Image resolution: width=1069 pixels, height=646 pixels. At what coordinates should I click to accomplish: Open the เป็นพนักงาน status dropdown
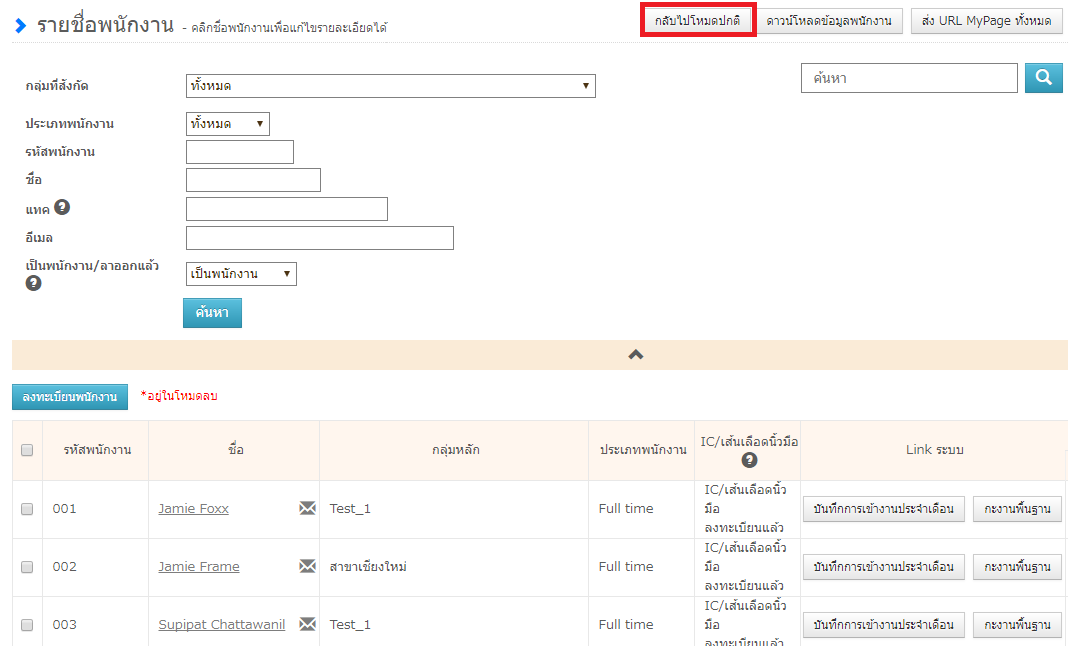[x=241, y=274]
